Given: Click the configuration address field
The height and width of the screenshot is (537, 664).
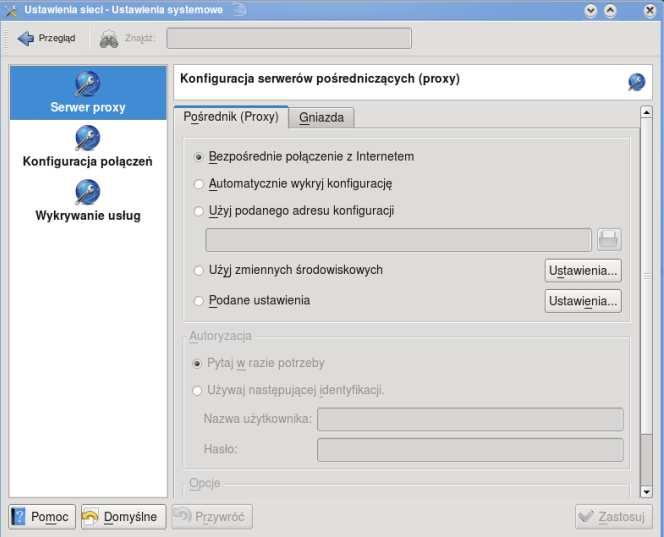Looking at the screenshot, I should coord(398,240).
